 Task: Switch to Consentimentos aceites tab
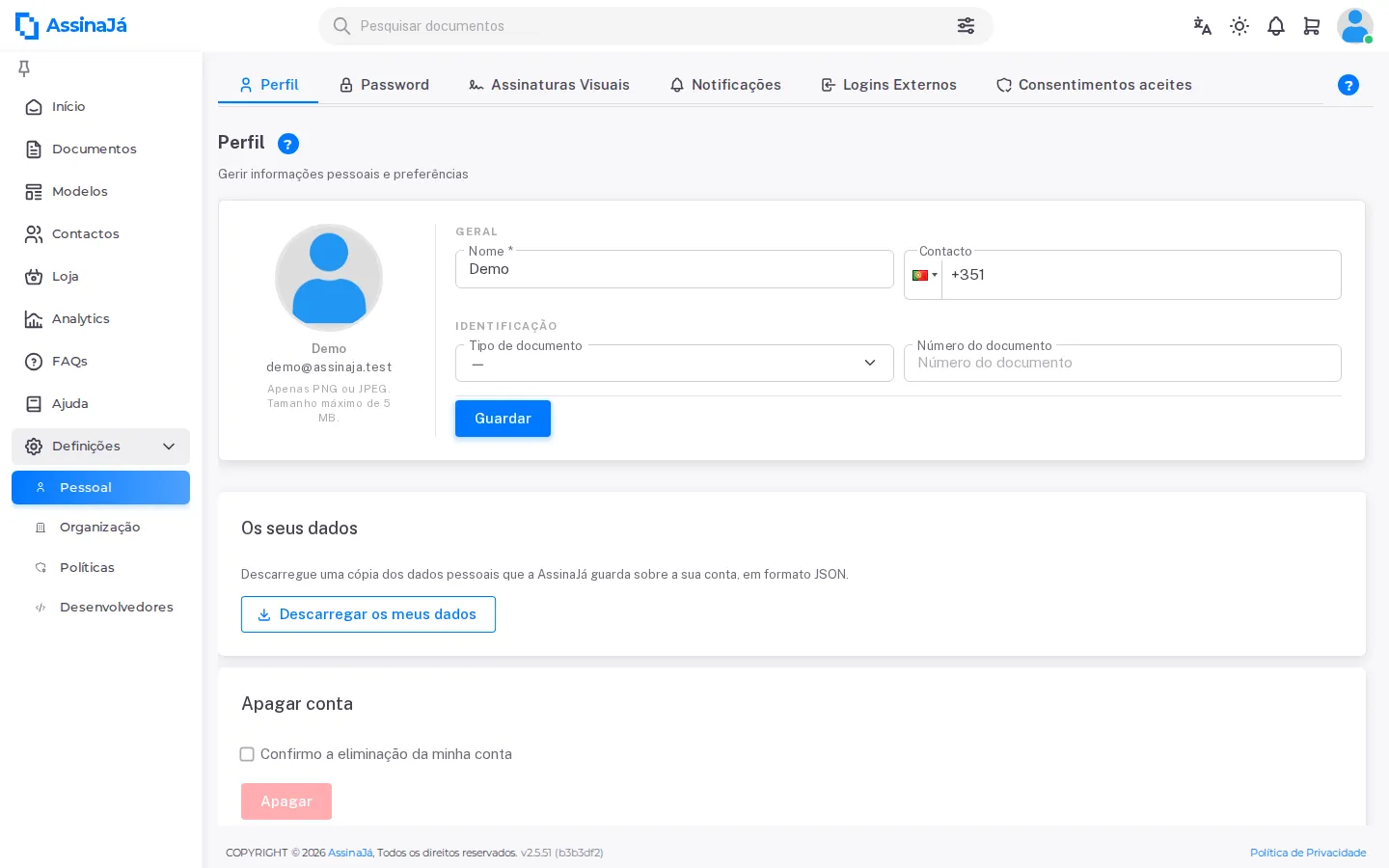[x=1094, y=85]
